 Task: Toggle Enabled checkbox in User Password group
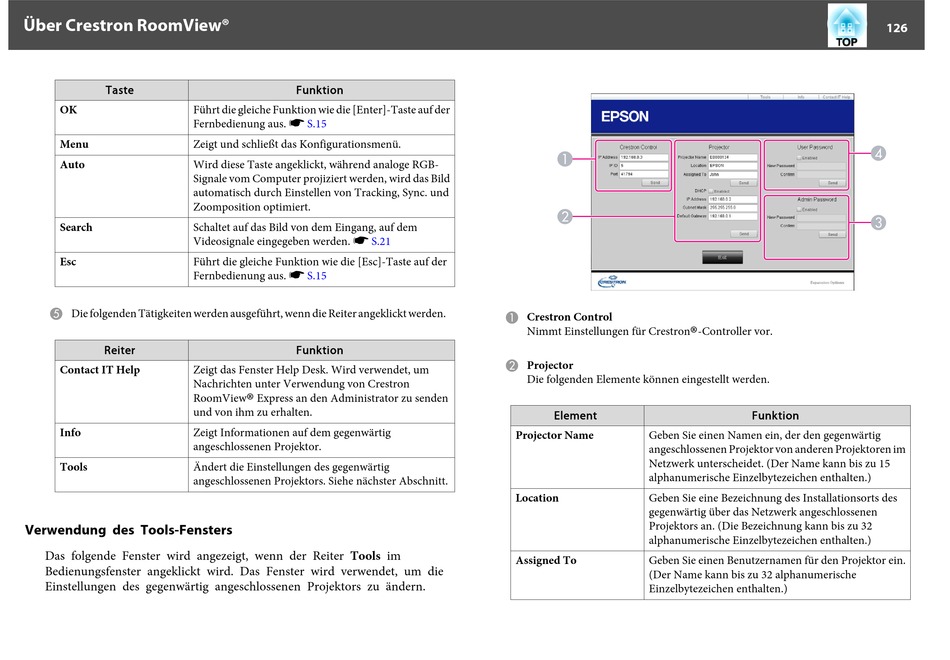(799, 158)
